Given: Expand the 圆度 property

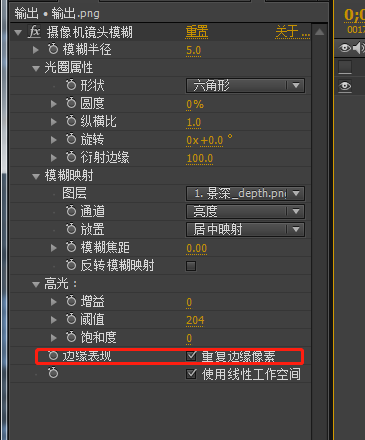Looking at the screenshot, I should pos(54,104).
